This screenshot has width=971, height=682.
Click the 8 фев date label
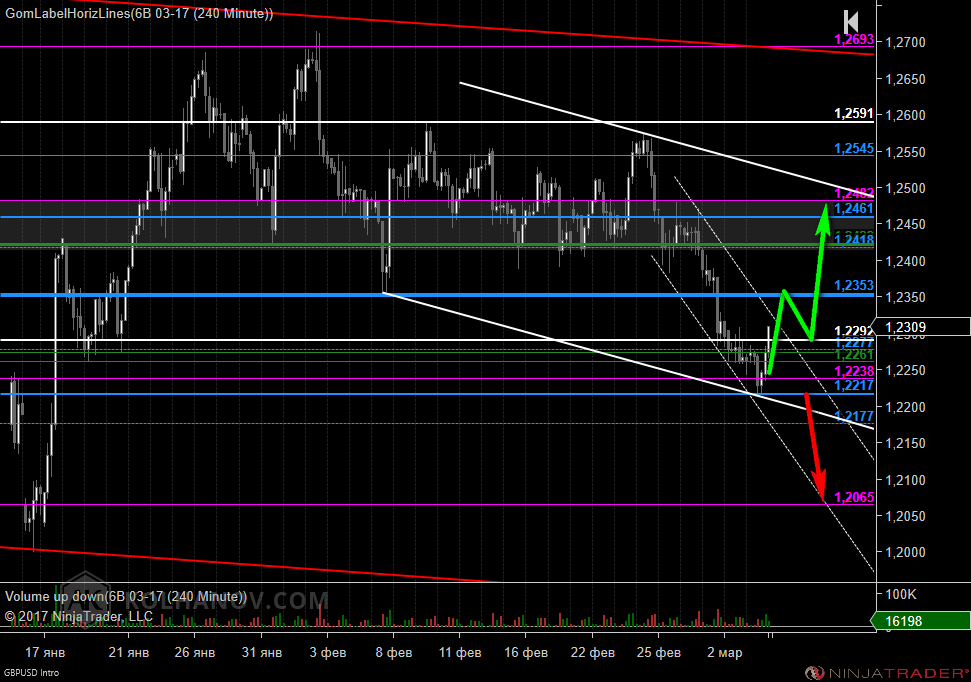(393, 652)
